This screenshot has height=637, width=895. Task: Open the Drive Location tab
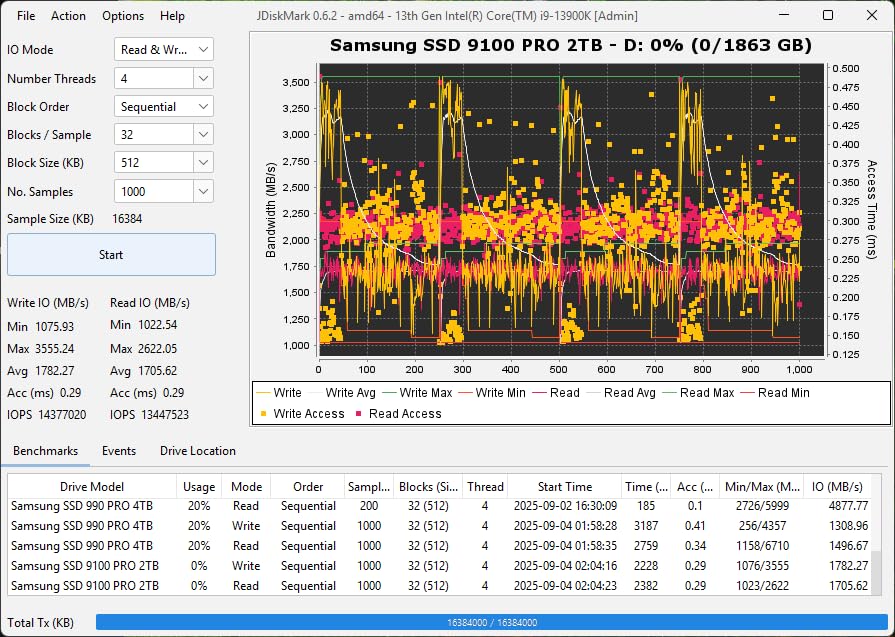[197, 451]
